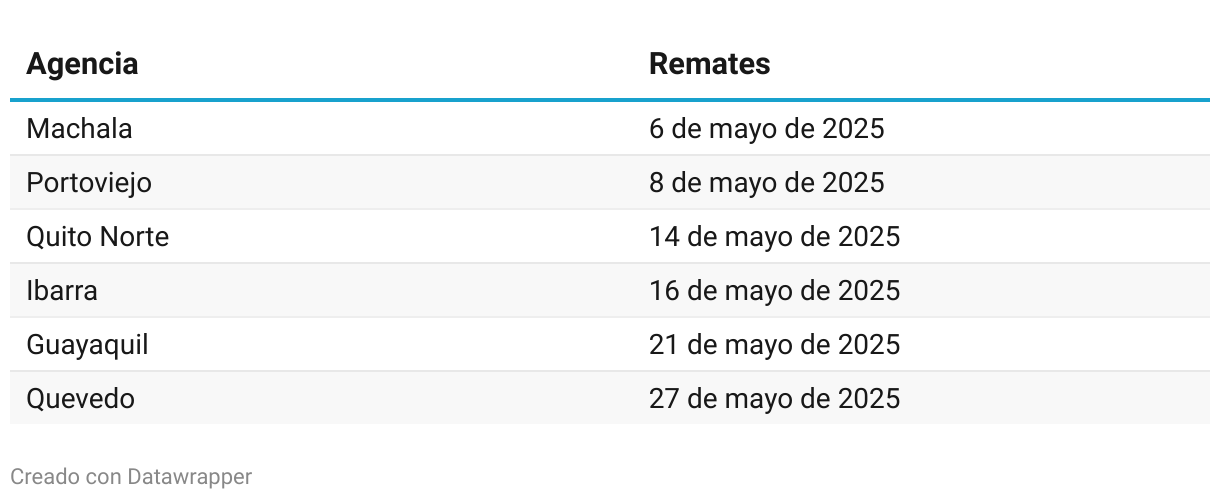Select the Ibarra agency cell
The height and width of the screenshot is (500, 1220).
pyautogui.click(x=62, y=291)
